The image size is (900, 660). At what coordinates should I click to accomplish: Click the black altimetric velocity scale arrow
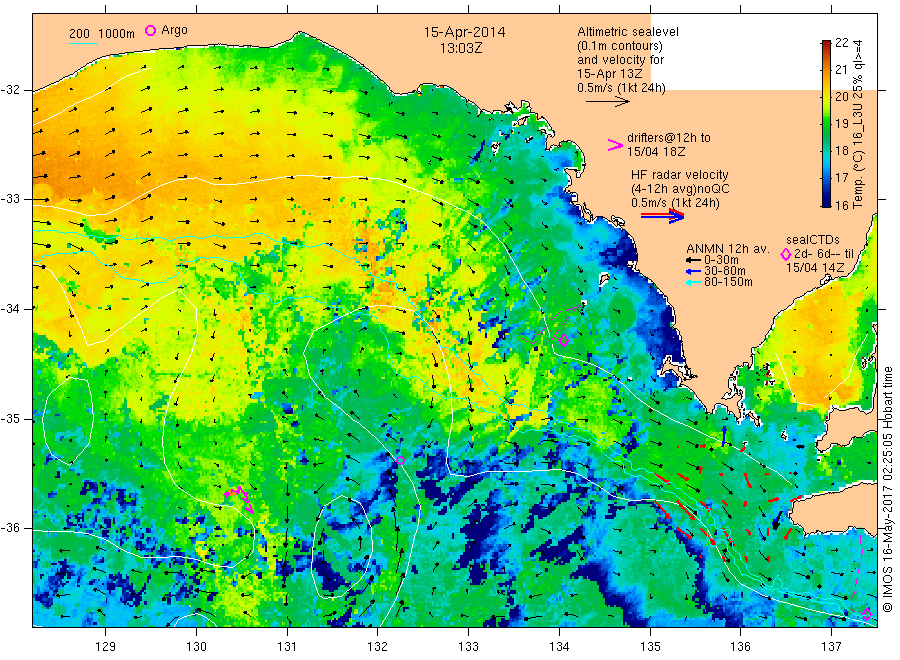pyautogui.click(x=607, y=102)
